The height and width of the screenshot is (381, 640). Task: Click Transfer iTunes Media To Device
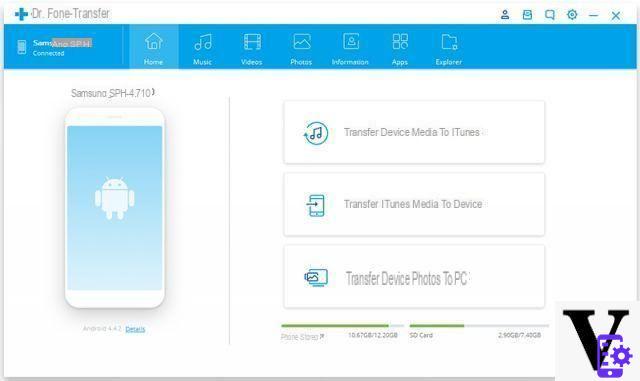coord(414,204)
